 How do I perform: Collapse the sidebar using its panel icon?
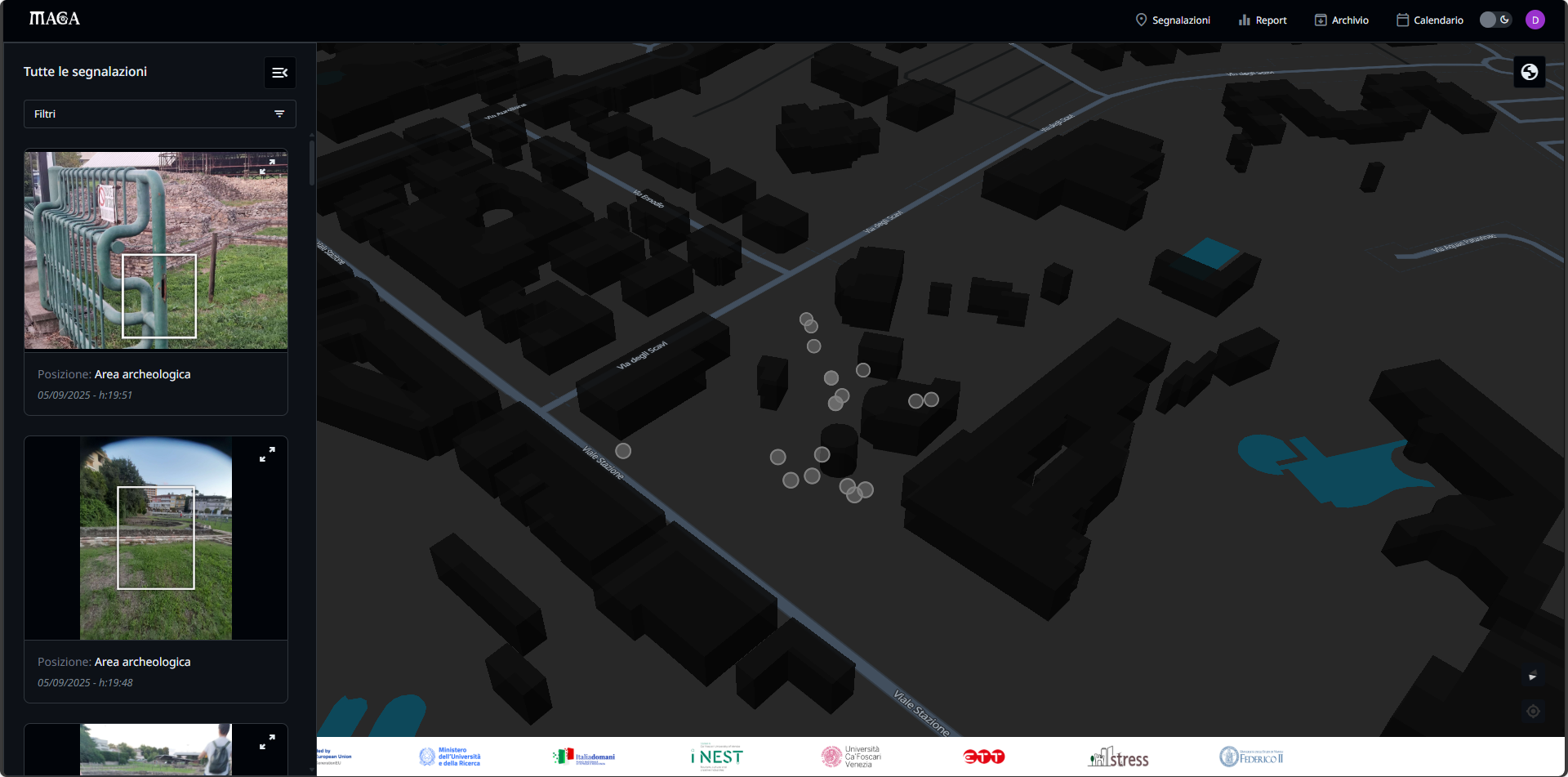pos(279,72)
